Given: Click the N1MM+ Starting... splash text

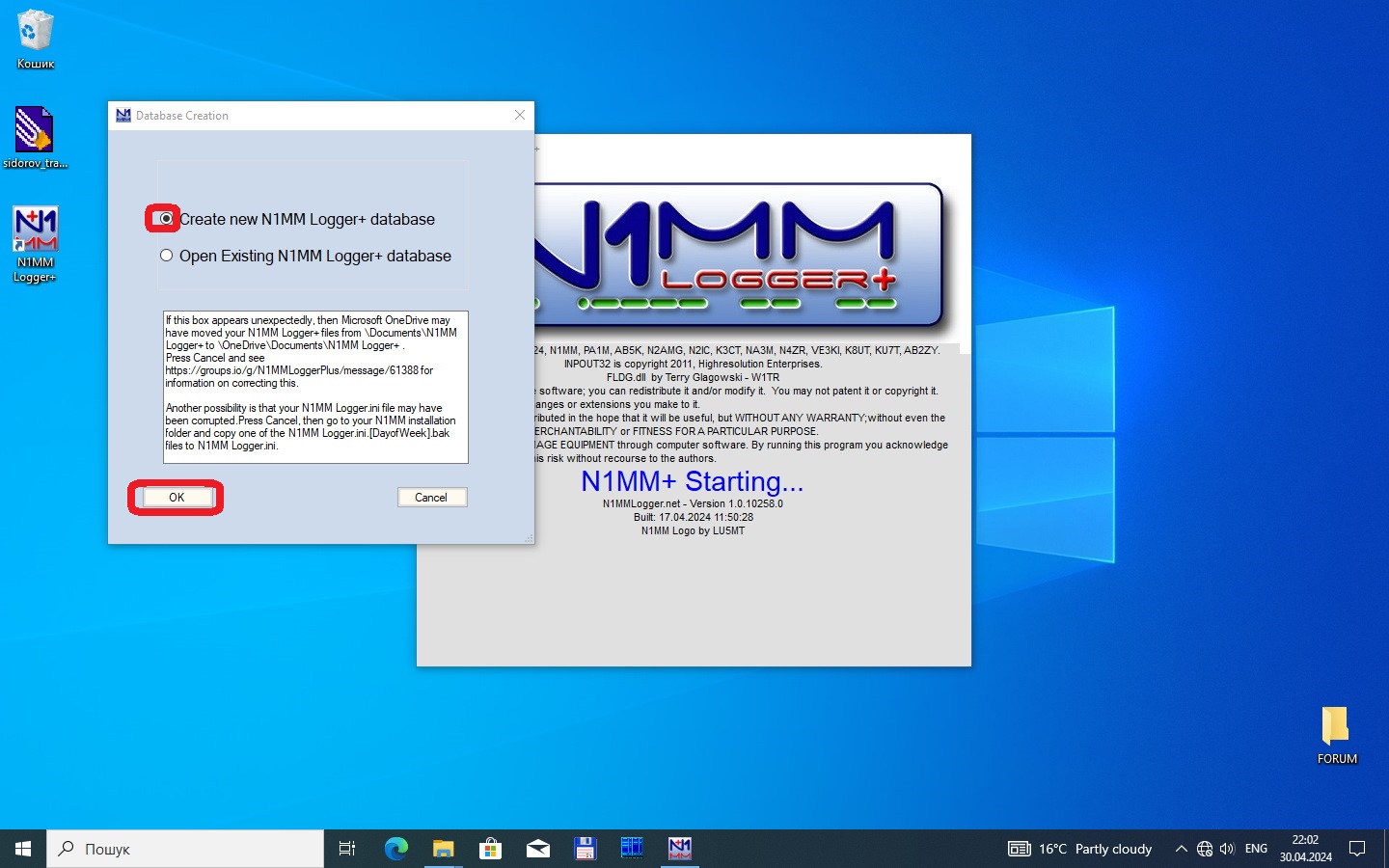Looking at the screenshot, I should click(x=692, y=481).
